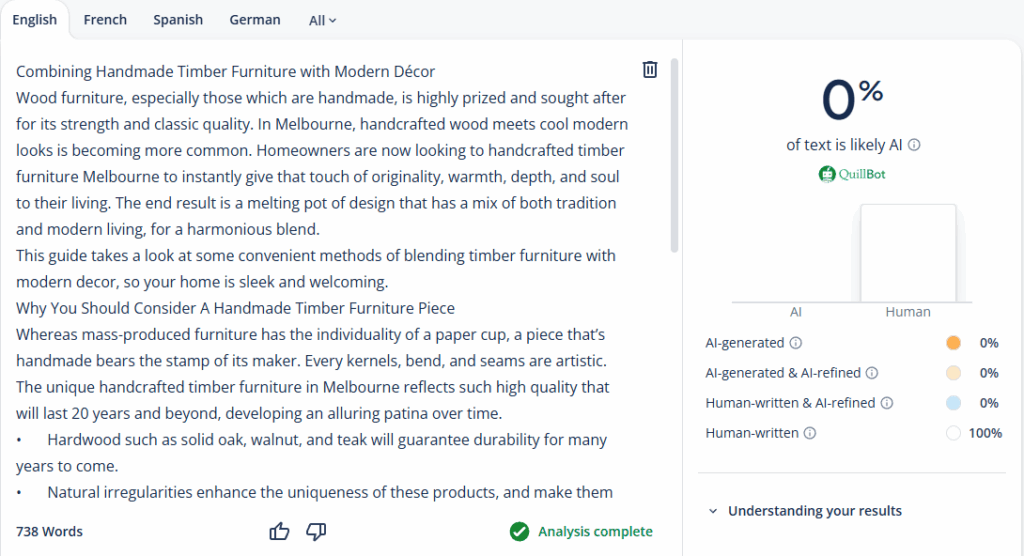Open the All languages dropdown

[322, 20]
